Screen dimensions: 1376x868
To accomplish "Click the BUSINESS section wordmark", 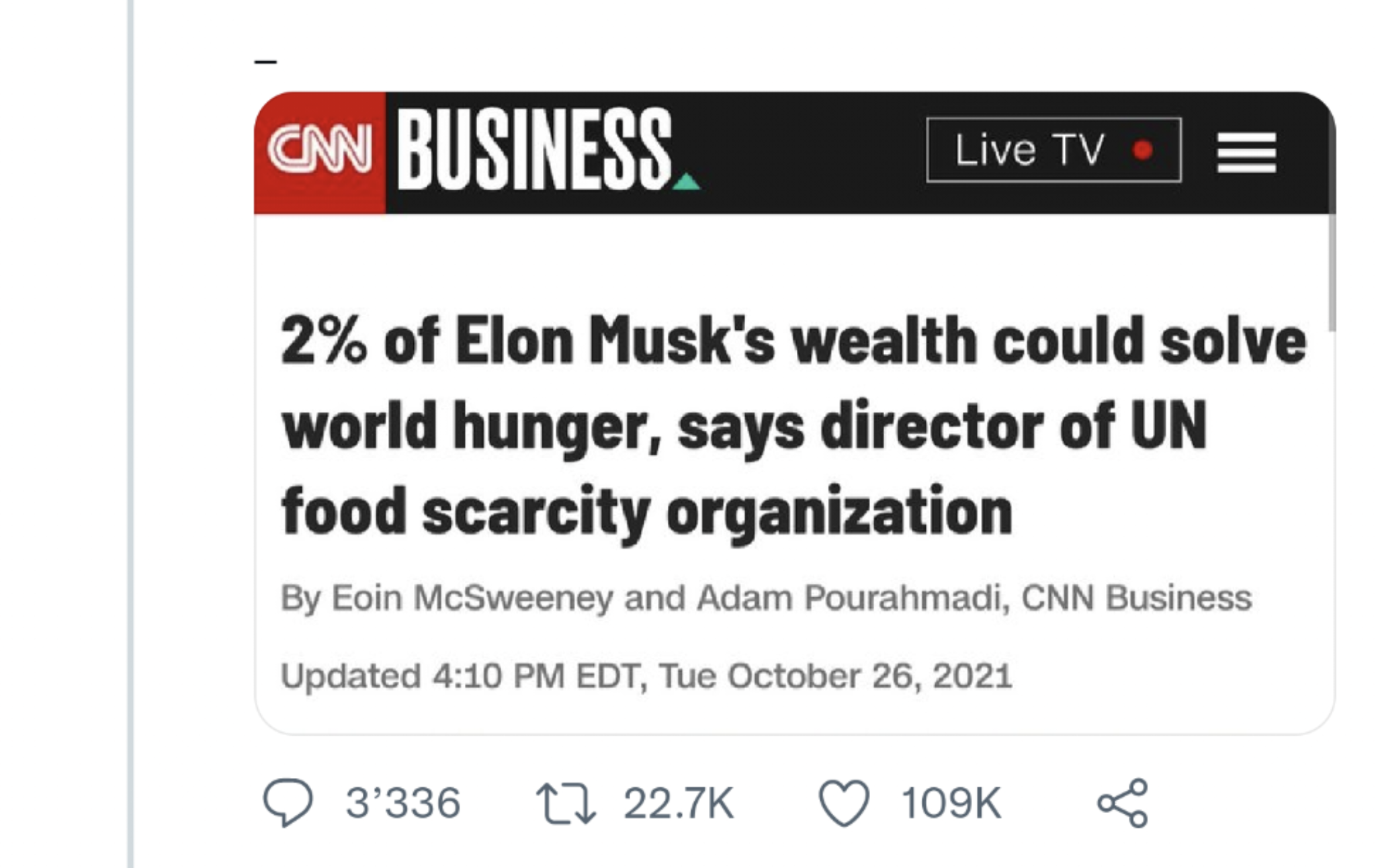I will [x=535, y=150].
